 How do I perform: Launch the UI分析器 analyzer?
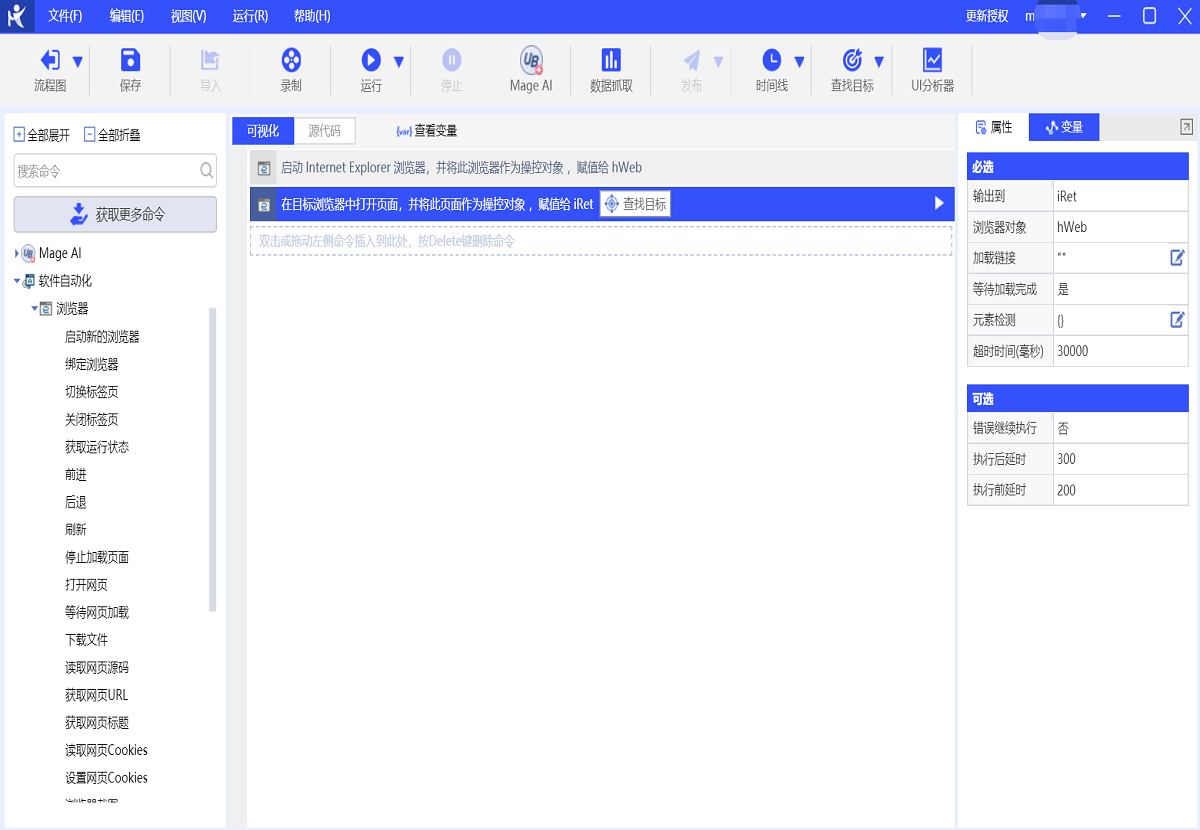pos(932,61)
